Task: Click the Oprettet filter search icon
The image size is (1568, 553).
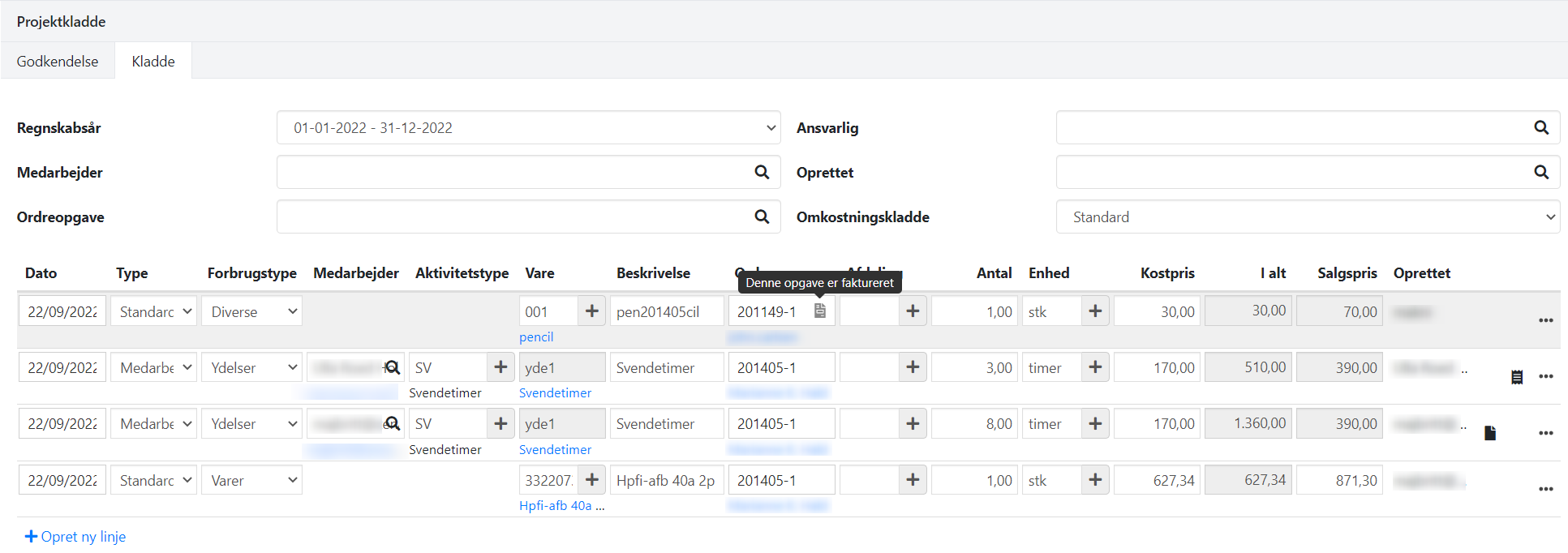Action: click(x=1541, y=172)
